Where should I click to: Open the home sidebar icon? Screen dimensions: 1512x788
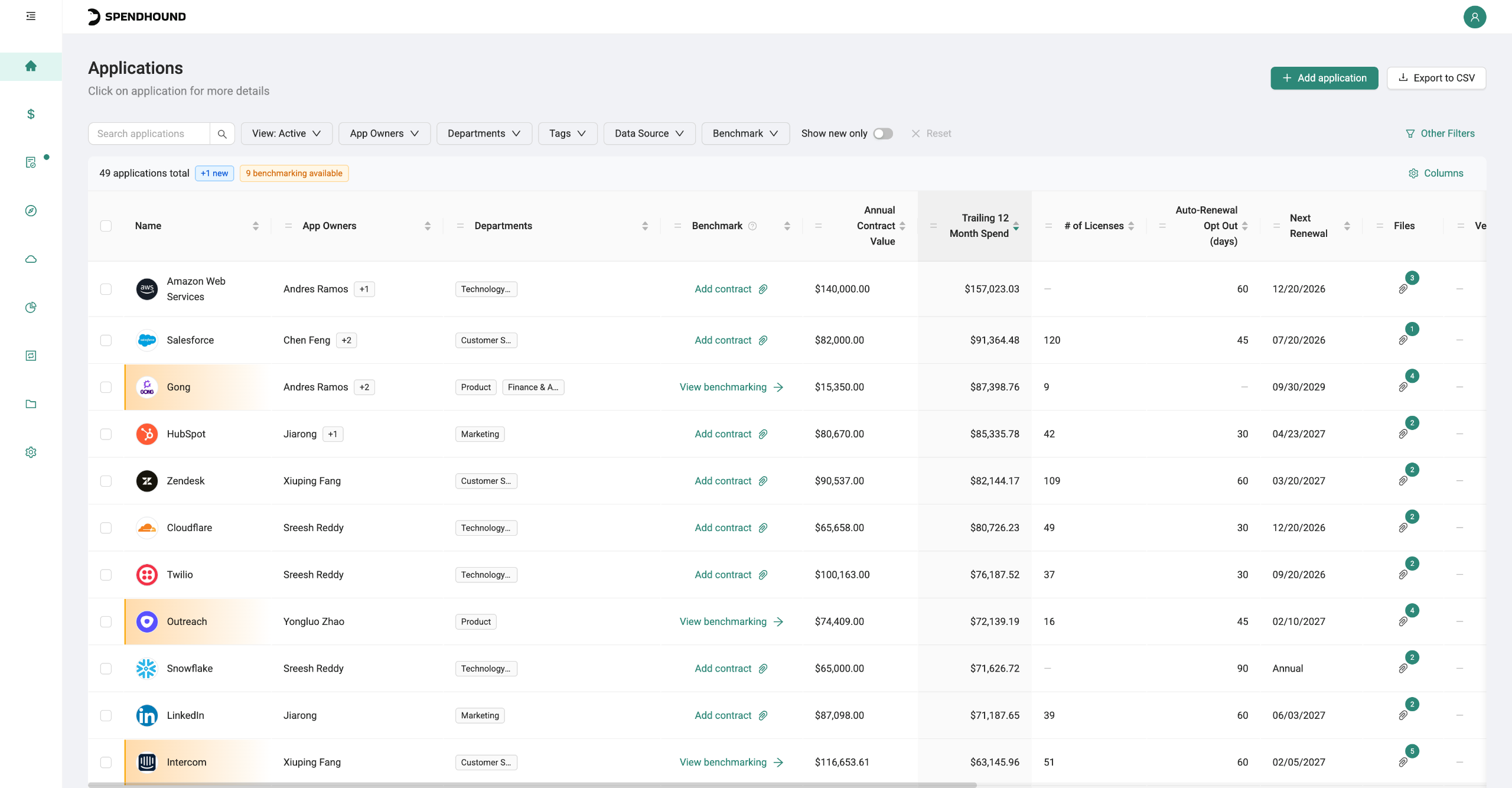click(x=31, y=66)
